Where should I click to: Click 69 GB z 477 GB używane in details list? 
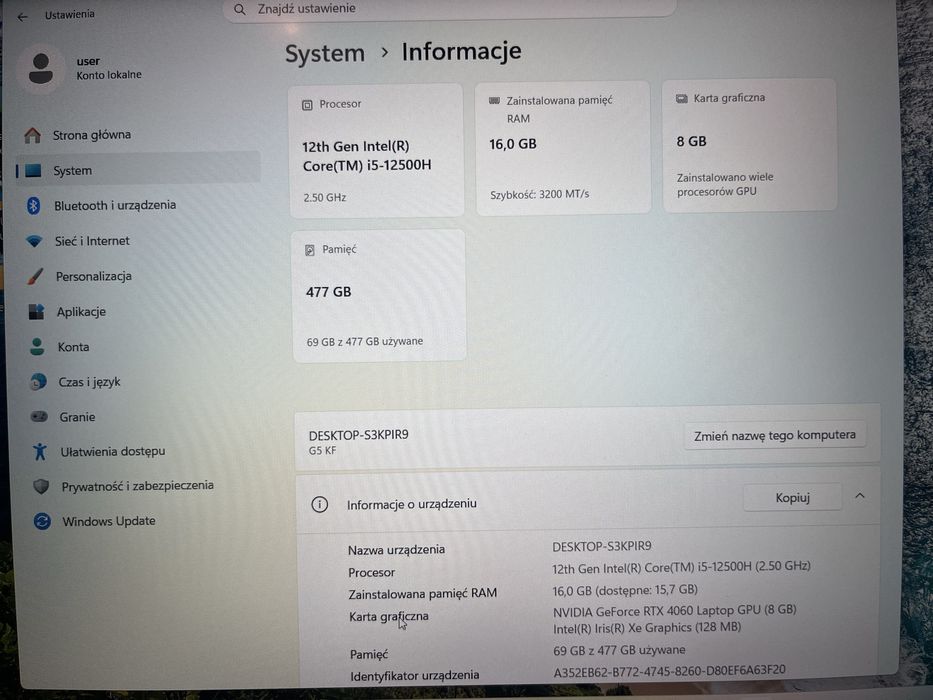(x=619, y=651)
